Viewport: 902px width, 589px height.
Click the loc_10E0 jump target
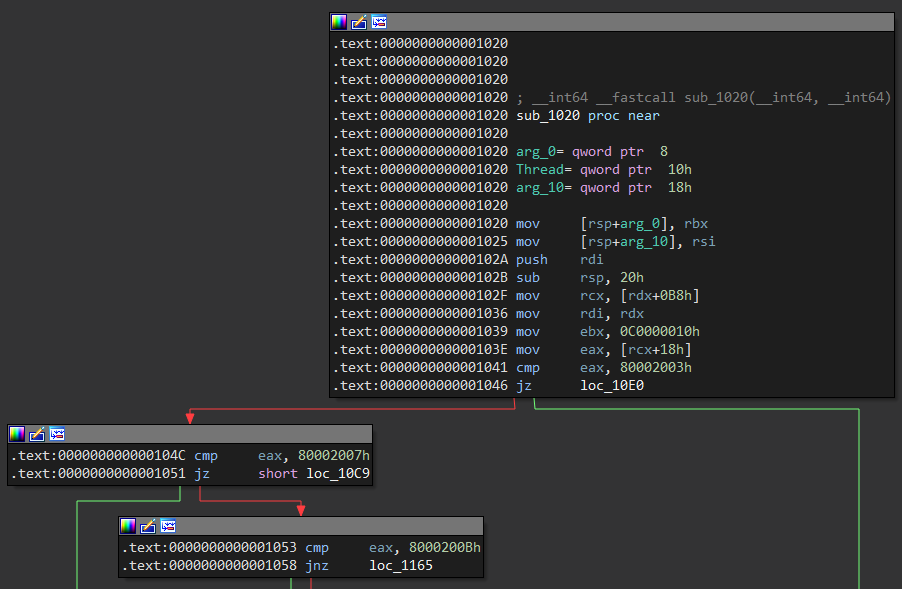pos(611,385)
